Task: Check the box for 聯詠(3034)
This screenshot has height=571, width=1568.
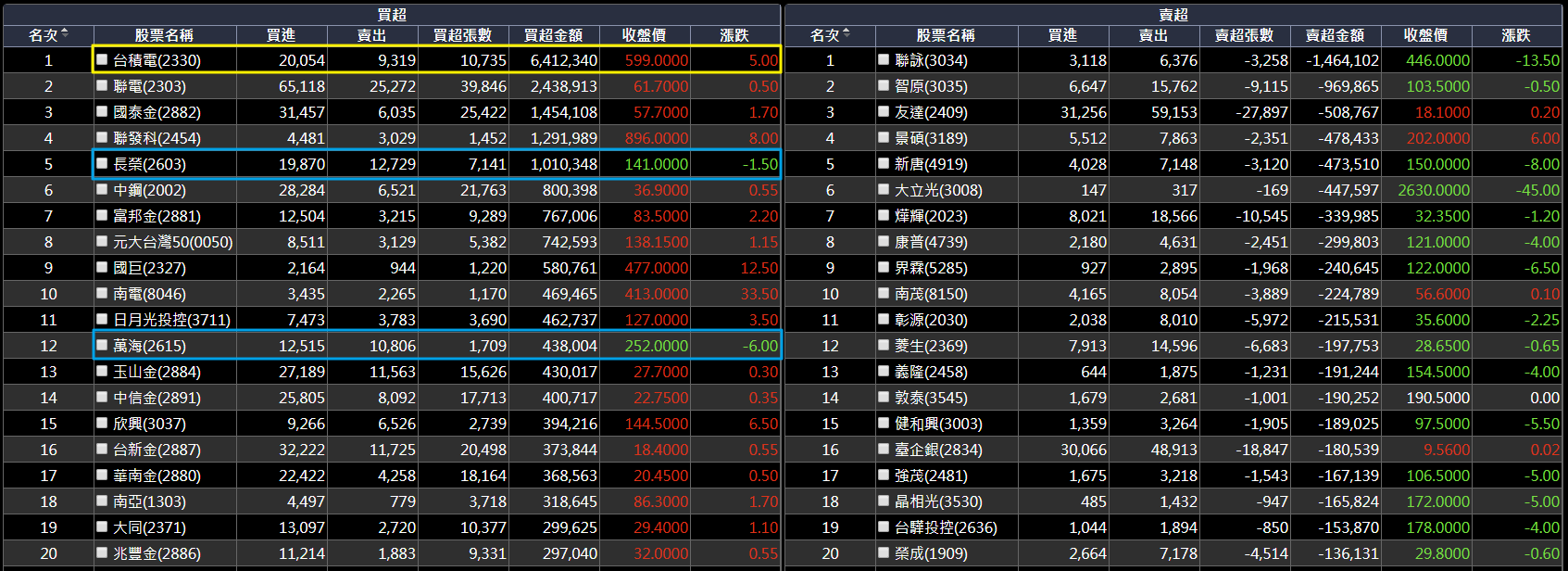Action: (884, 59)
